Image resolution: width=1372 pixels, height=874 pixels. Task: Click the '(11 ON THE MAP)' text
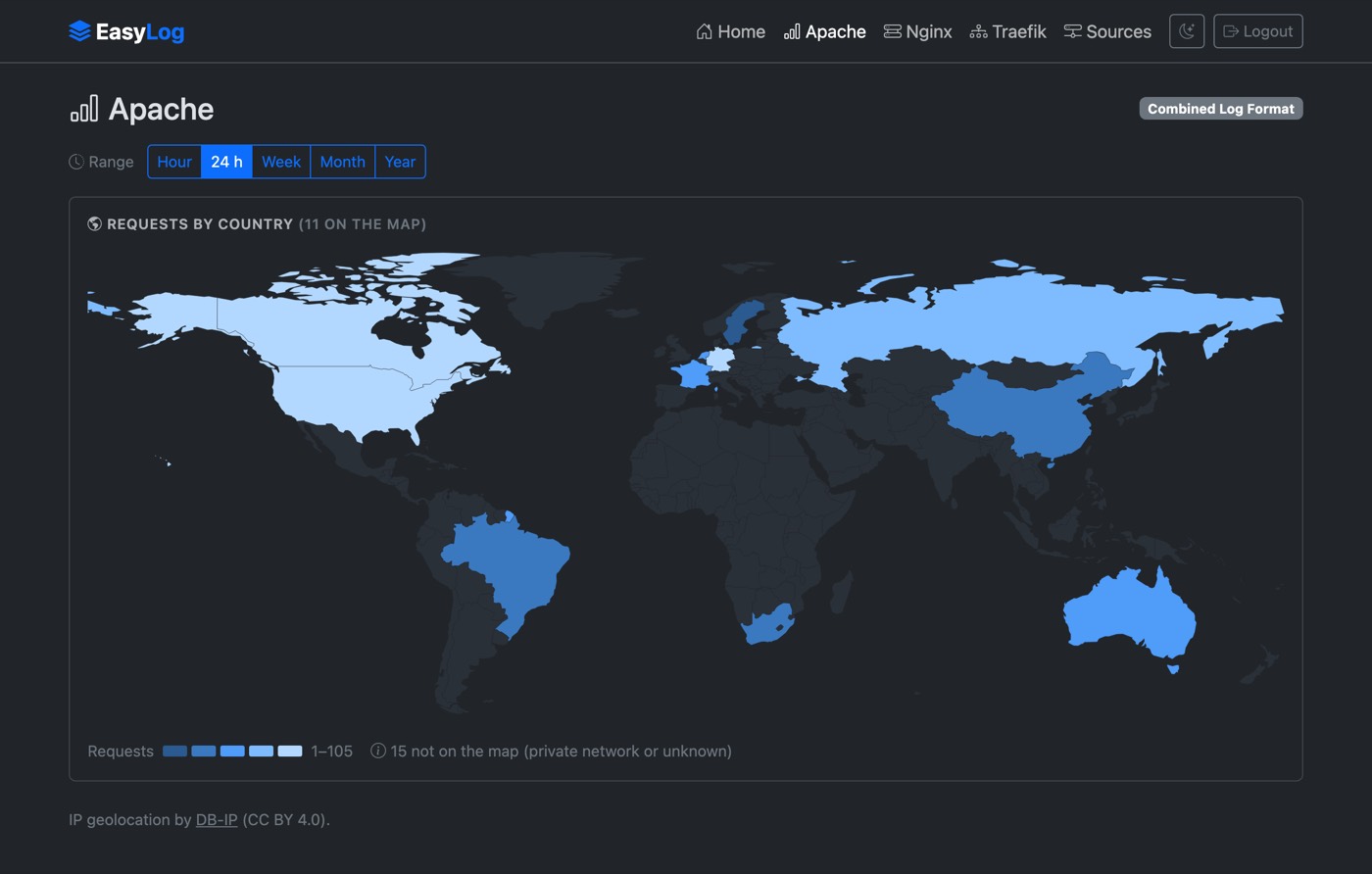pyautogui.click(x=363, y=223)
